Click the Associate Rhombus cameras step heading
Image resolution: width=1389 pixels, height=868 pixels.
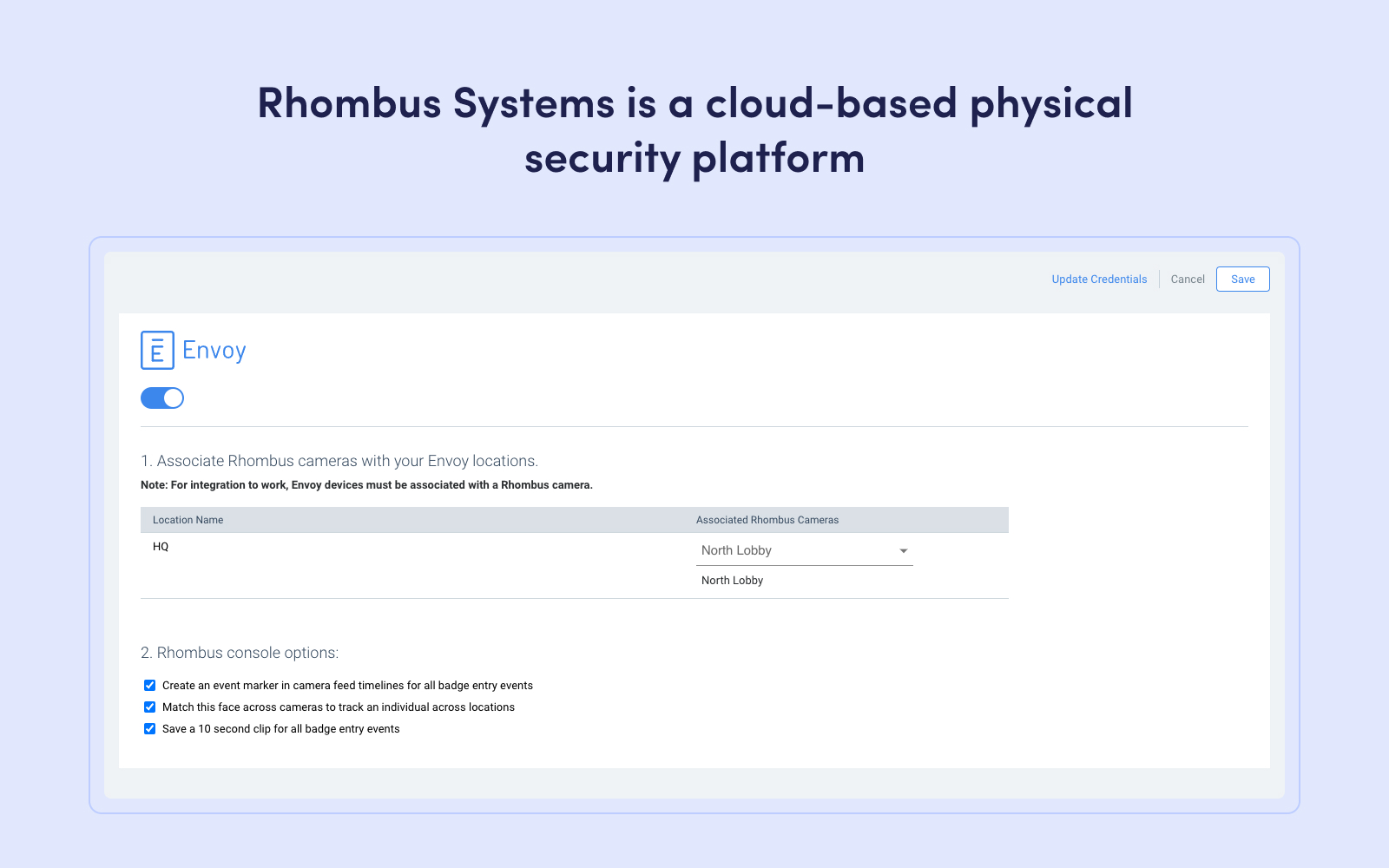(x=339, y=461)
